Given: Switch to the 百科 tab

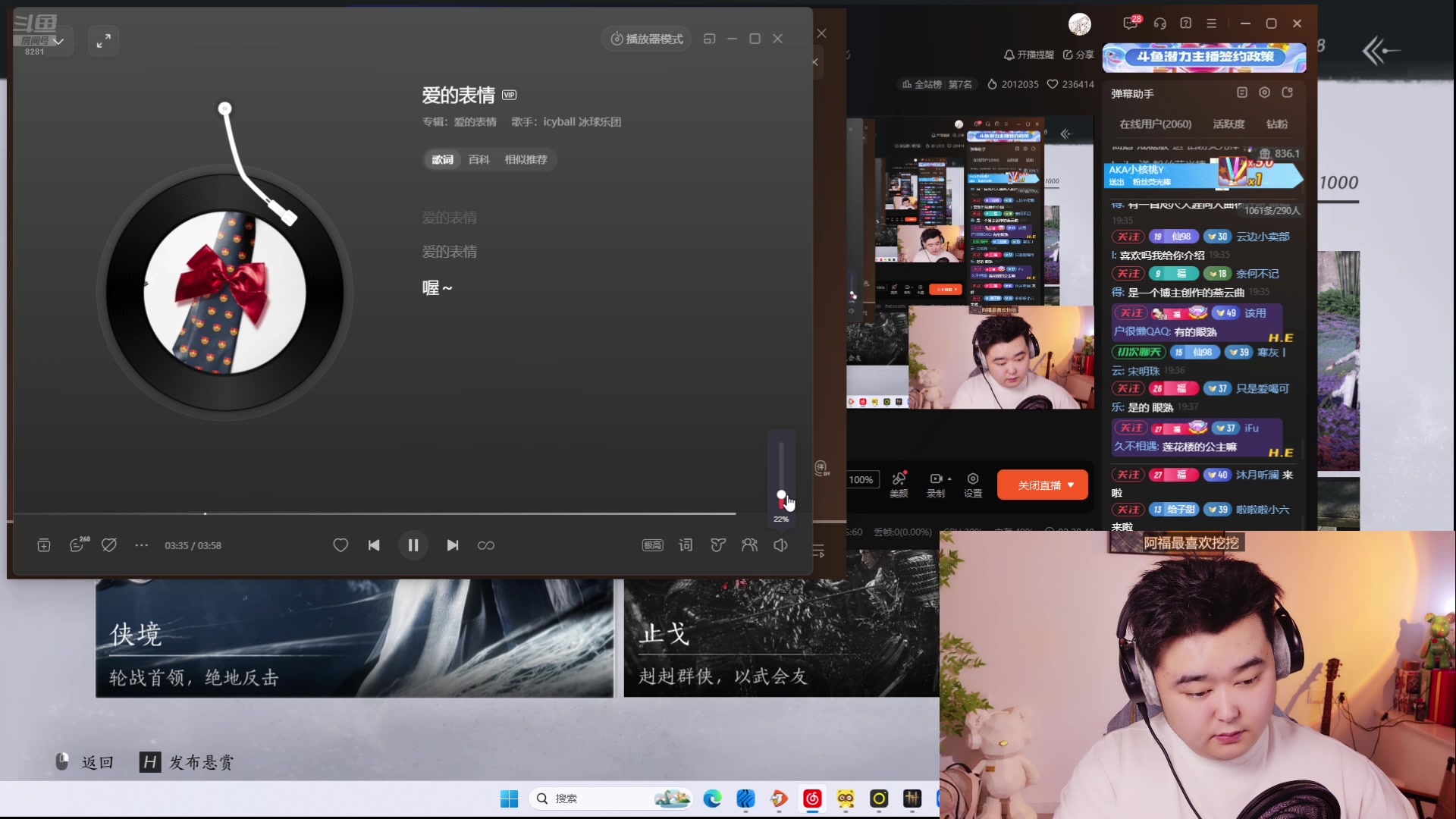Looking at the screenshot, I should coord(479,160).
